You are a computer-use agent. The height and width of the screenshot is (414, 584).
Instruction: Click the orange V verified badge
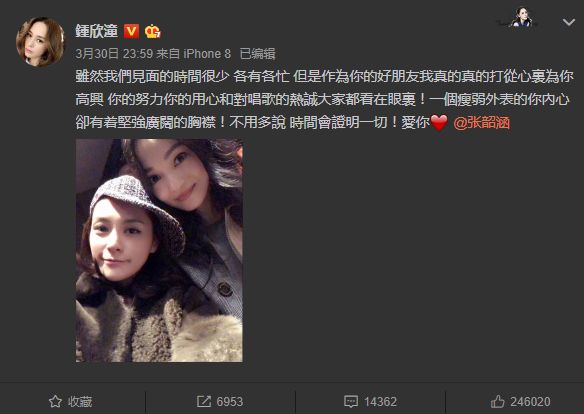coord(131,31)
